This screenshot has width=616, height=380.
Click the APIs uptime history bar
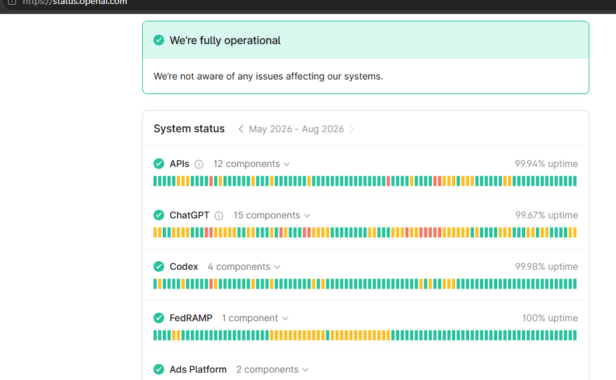tap(365, 181)
